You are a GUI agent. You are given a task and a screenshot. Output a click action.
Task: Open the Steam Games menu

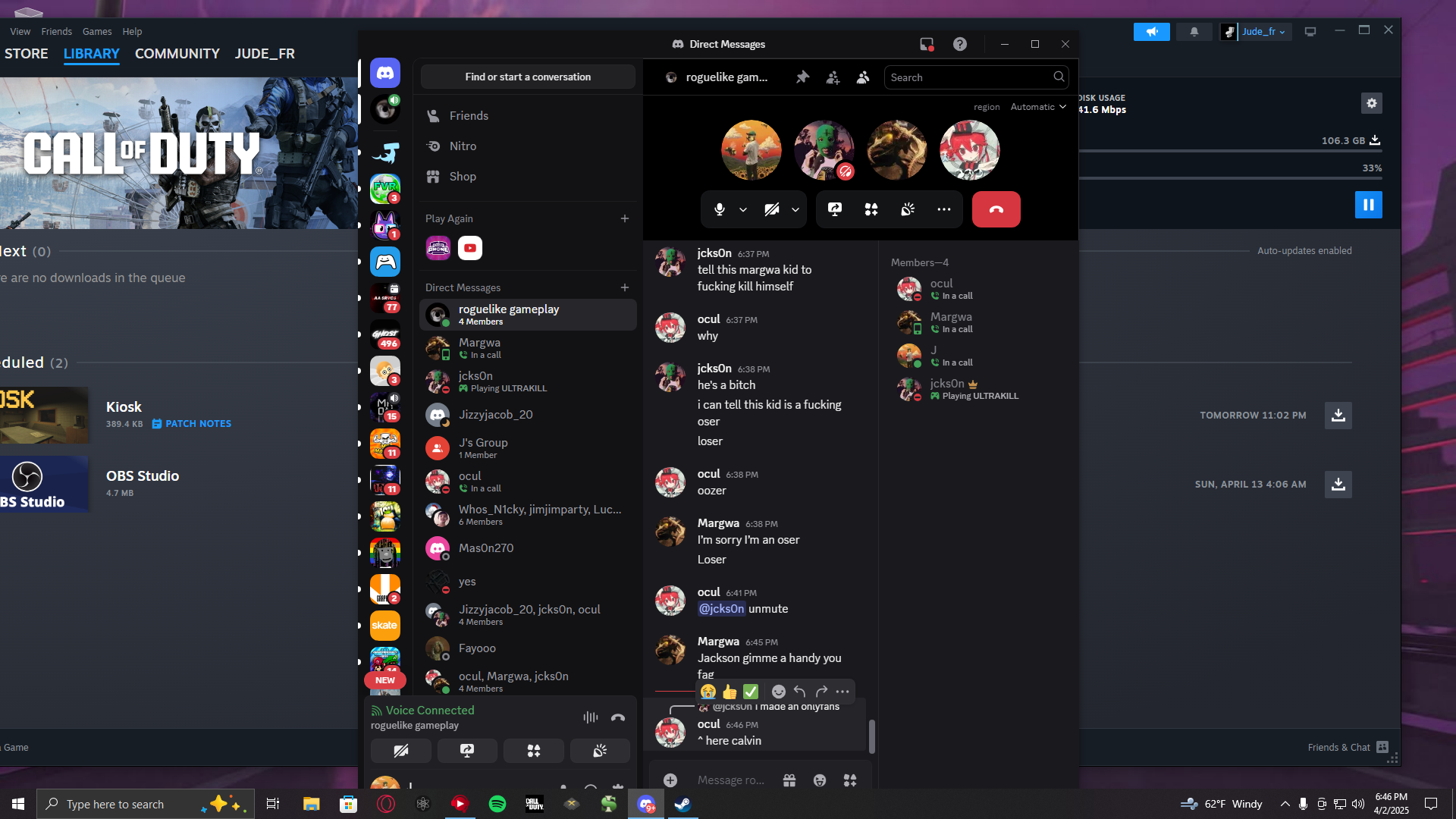[x=97, y=32]
